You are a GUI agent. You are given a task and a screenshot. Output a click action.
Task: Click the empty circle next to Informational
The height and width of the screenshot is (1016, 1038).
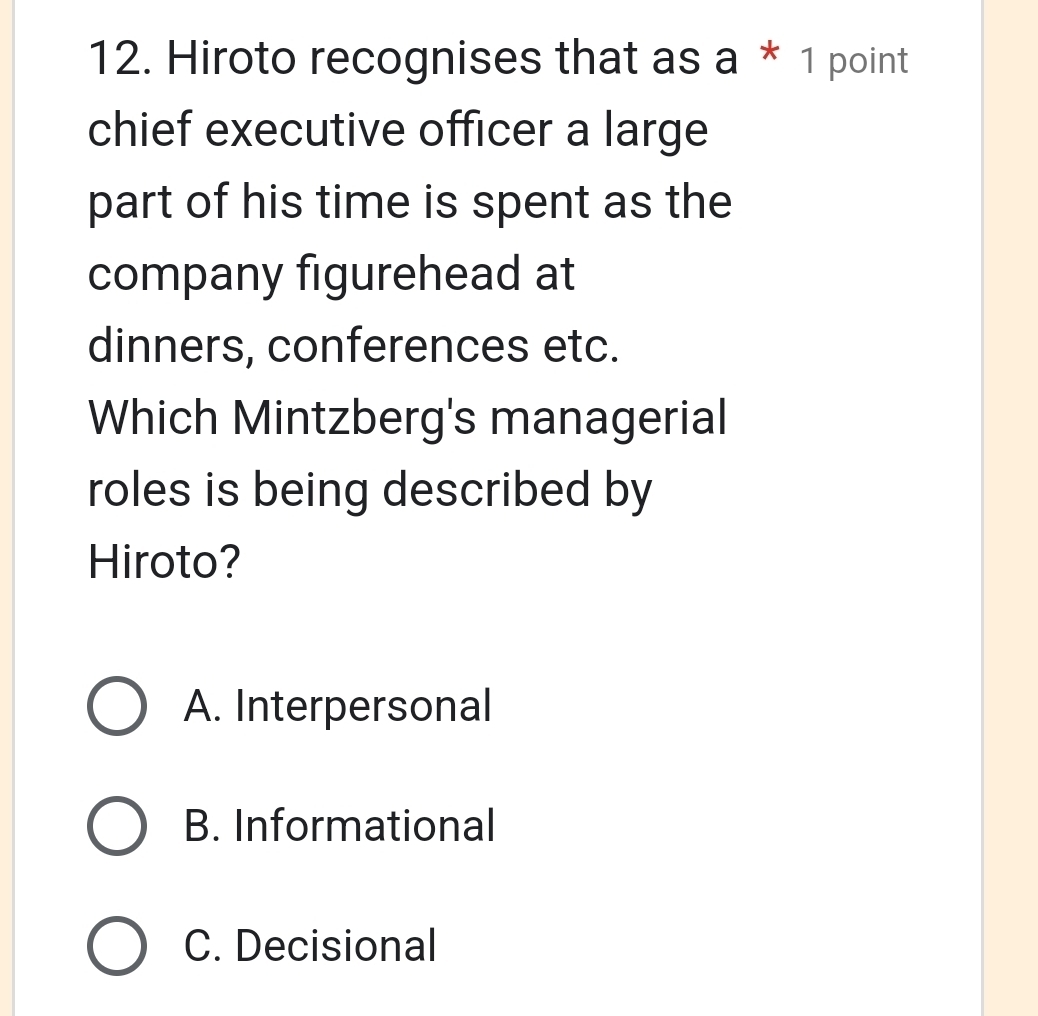pos(116,827)
